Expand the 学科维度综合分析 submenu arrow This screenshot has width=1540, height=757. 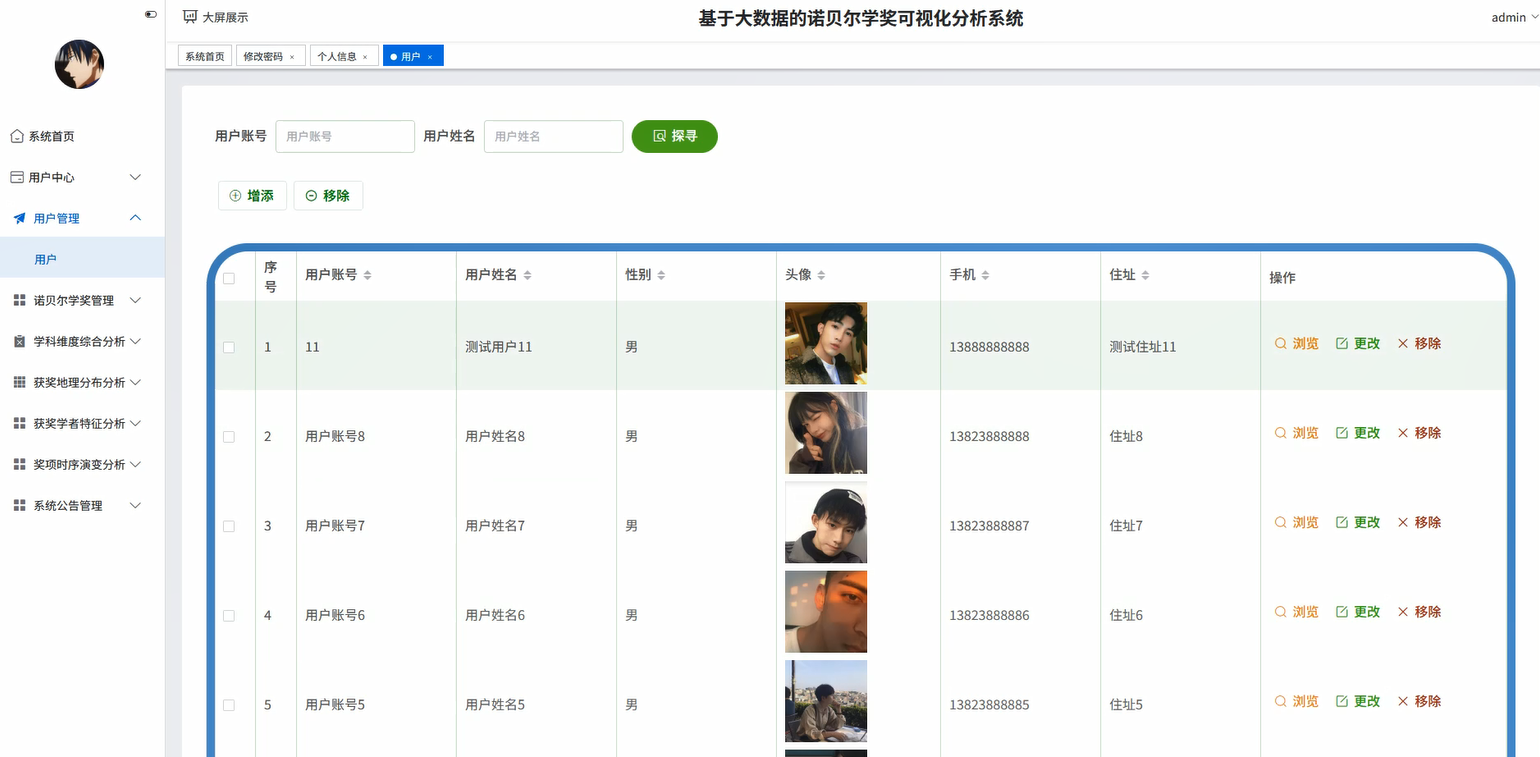[136, 341]
